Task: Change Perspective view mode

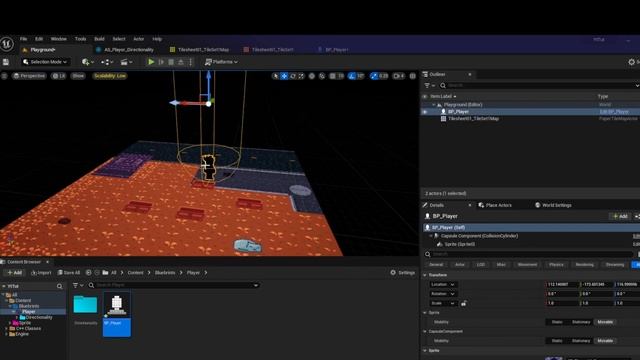Action: tap(29, 76)
